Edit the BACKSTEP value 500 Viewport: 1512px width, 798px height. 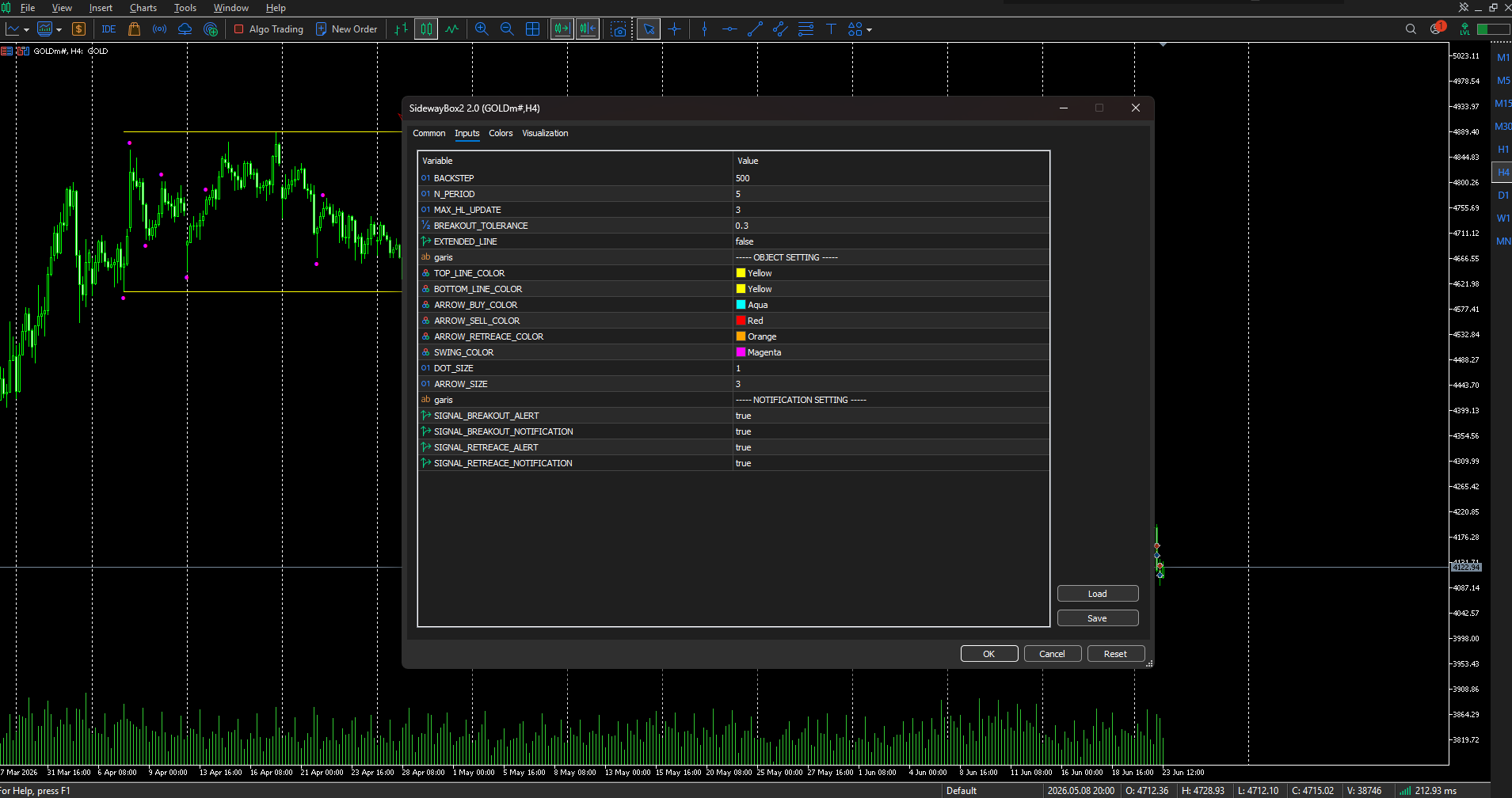[x=891, y=178]
